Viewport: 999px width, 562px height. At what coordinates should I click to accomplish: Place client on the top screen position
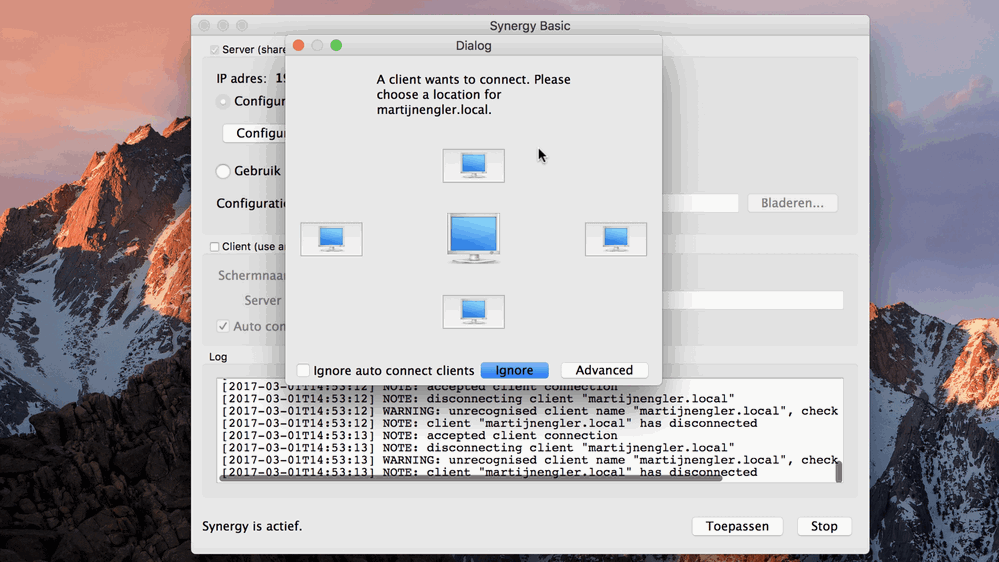[x=473, y=166]
